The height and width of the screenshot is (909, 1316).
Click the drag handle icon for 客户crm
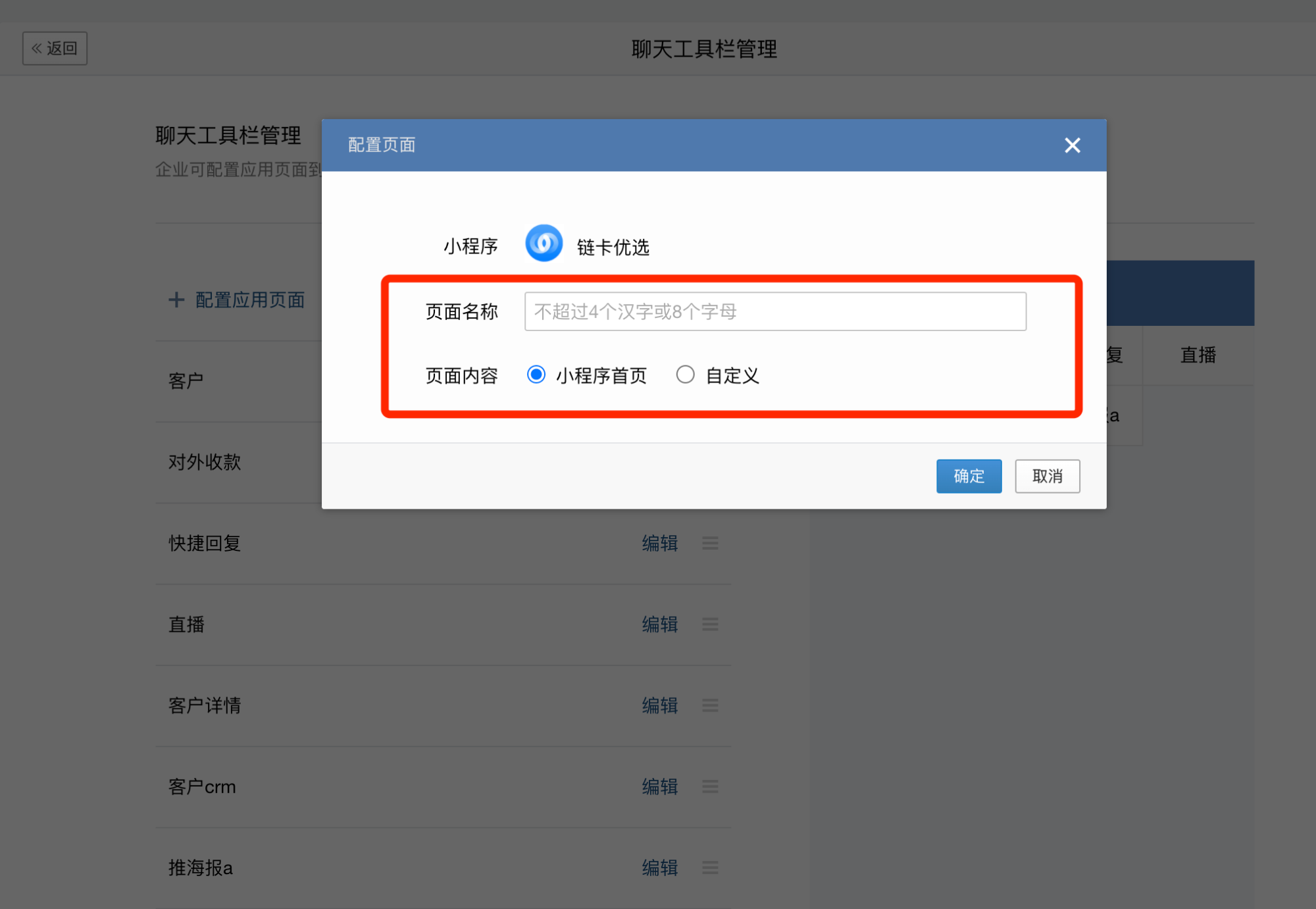point(710,787)
